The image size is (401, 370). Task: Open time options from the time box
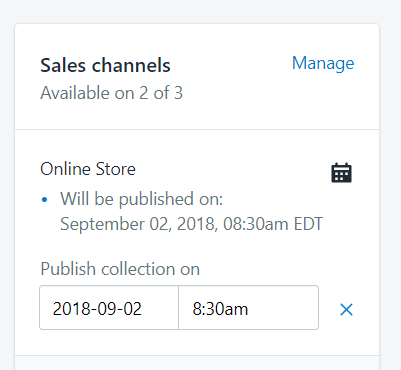tap(249, 308)
